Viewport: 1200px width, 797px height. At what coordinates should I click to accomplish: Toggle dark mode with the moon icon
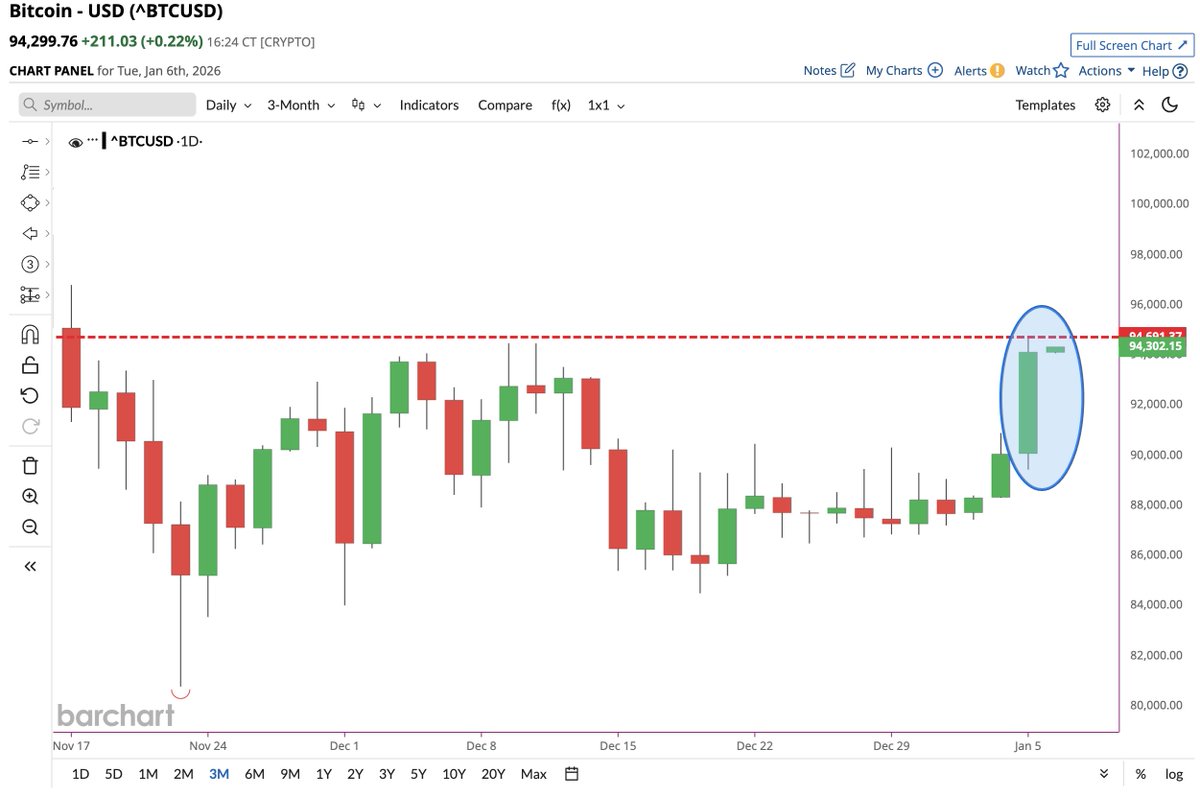pos(1170,104)
